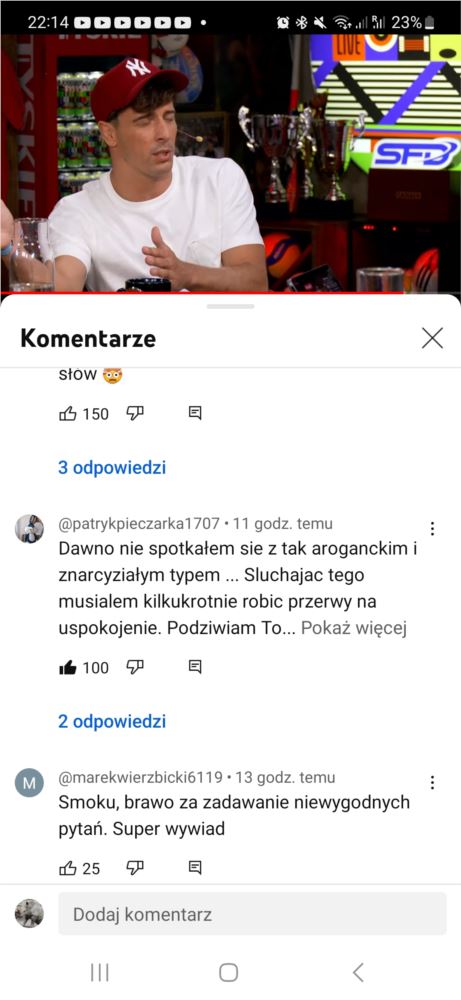Viewport: 461px width, 1000px height.
Task: Reply to marekwierzbicki6119's comment
Action: 195,868
